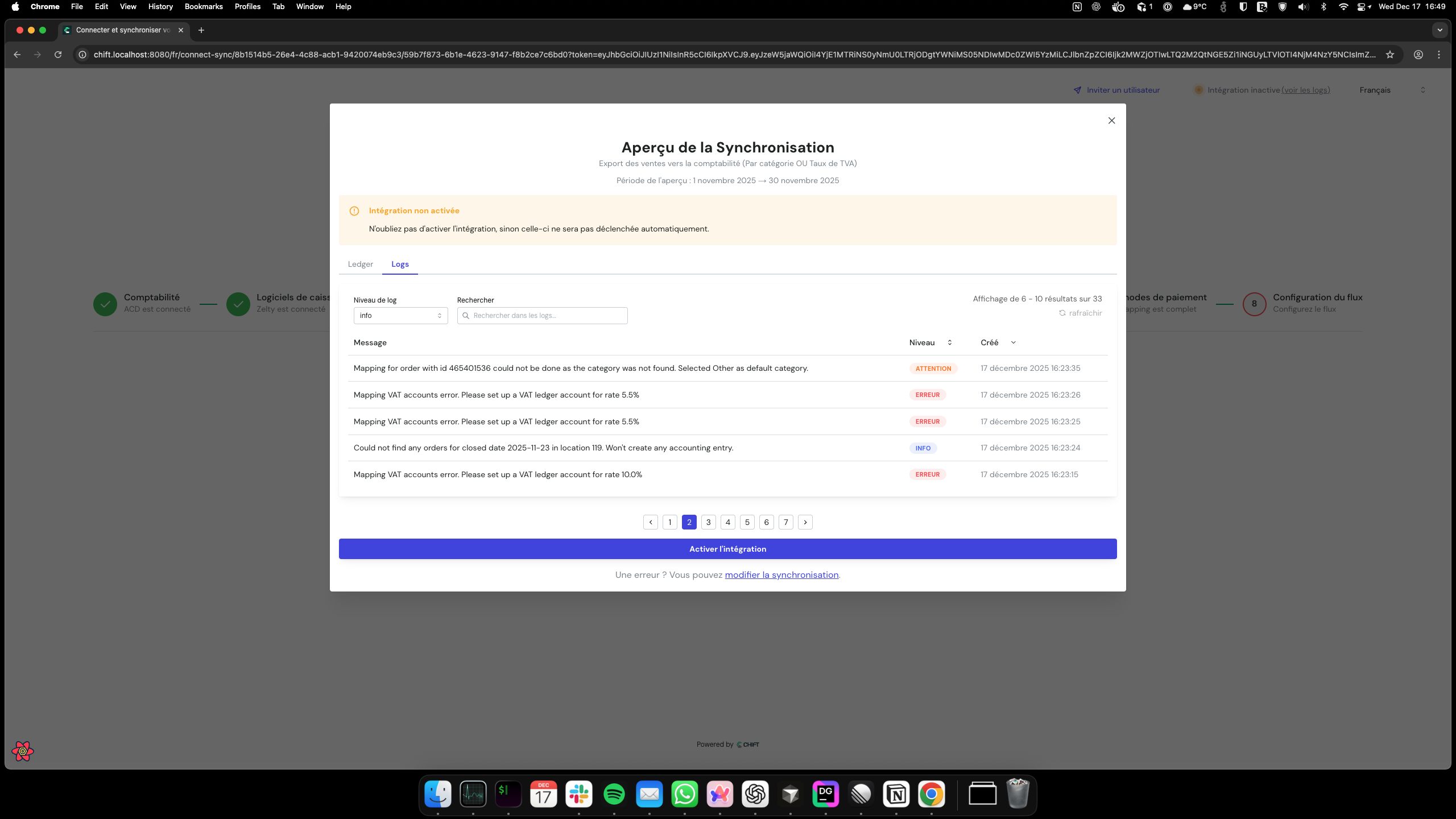Screen dimensions: 1456x819
Task: Open the Niveau de log dropdown
Action: 400,315
